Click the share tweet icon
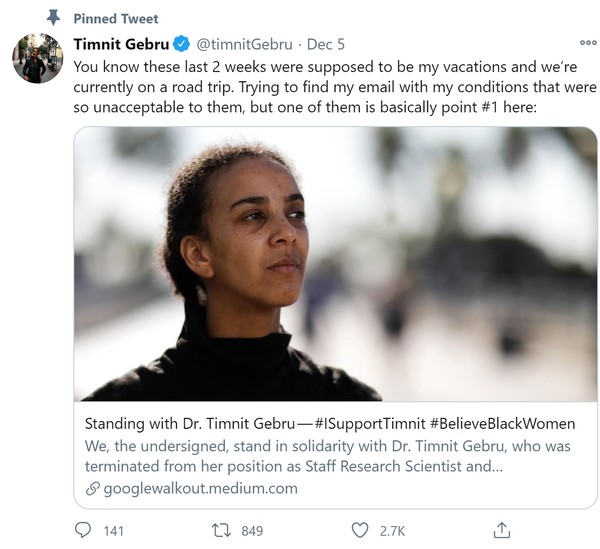The width and height of the screenshot is (600, 549). coord(502,529)
